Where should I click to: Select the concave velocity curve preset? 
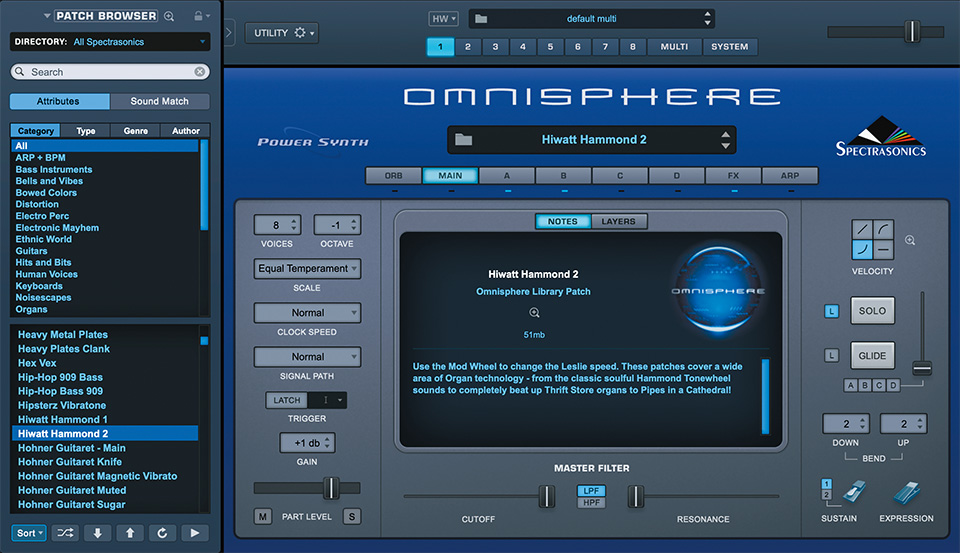click(x=862, y=249)
